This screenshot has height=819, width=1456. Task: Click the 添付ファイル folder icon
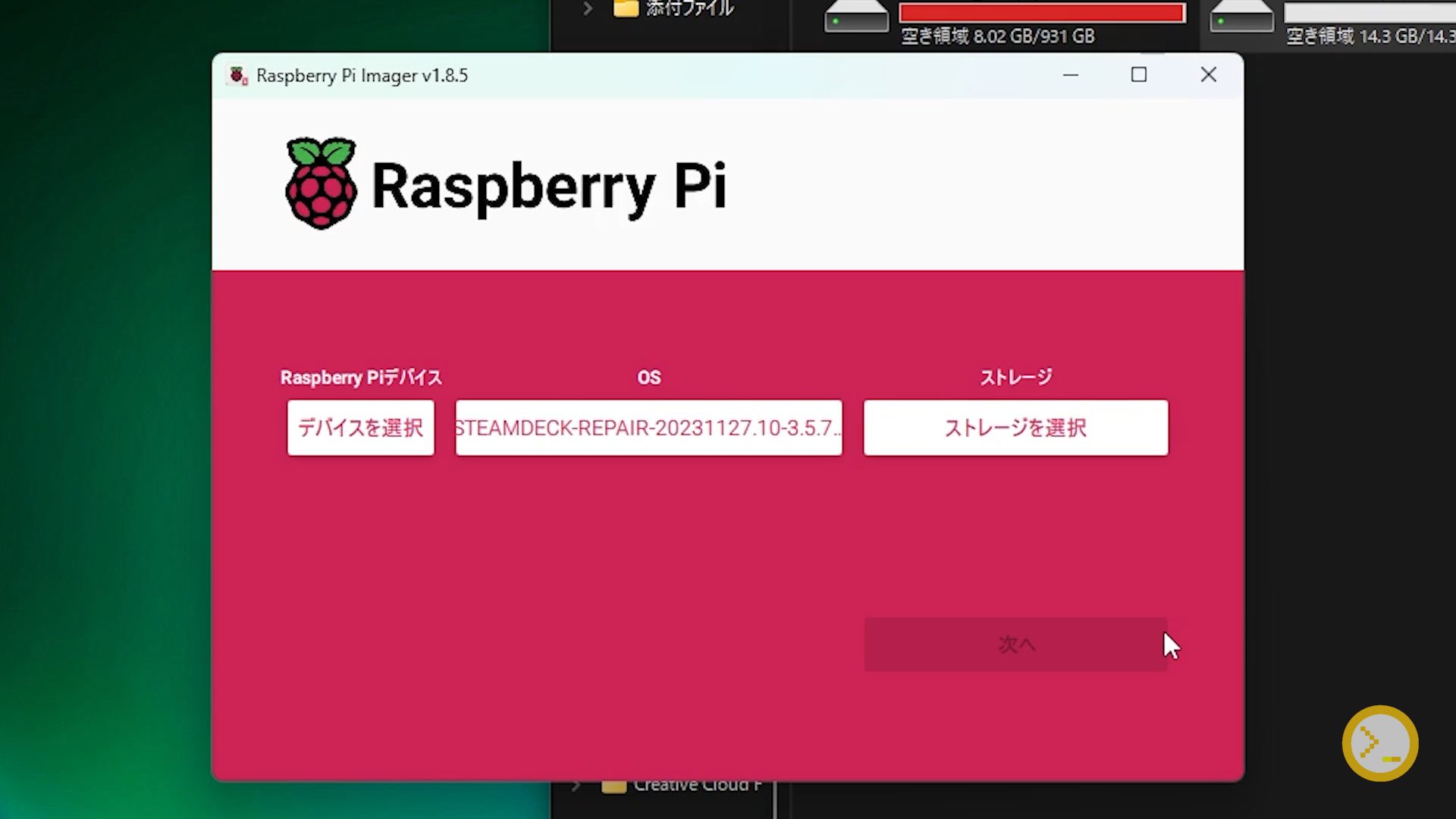626,8
